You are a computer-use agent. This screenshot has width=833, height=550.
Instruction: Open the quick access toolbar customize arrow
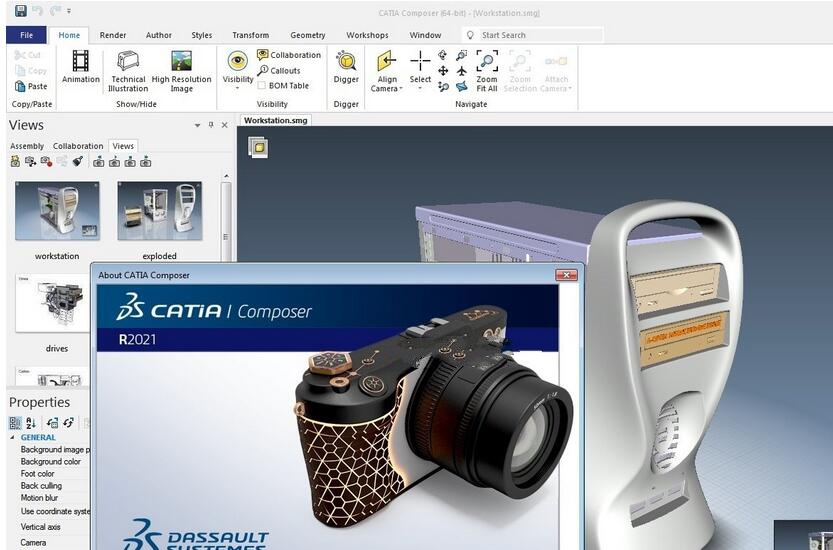click(69, 11)
